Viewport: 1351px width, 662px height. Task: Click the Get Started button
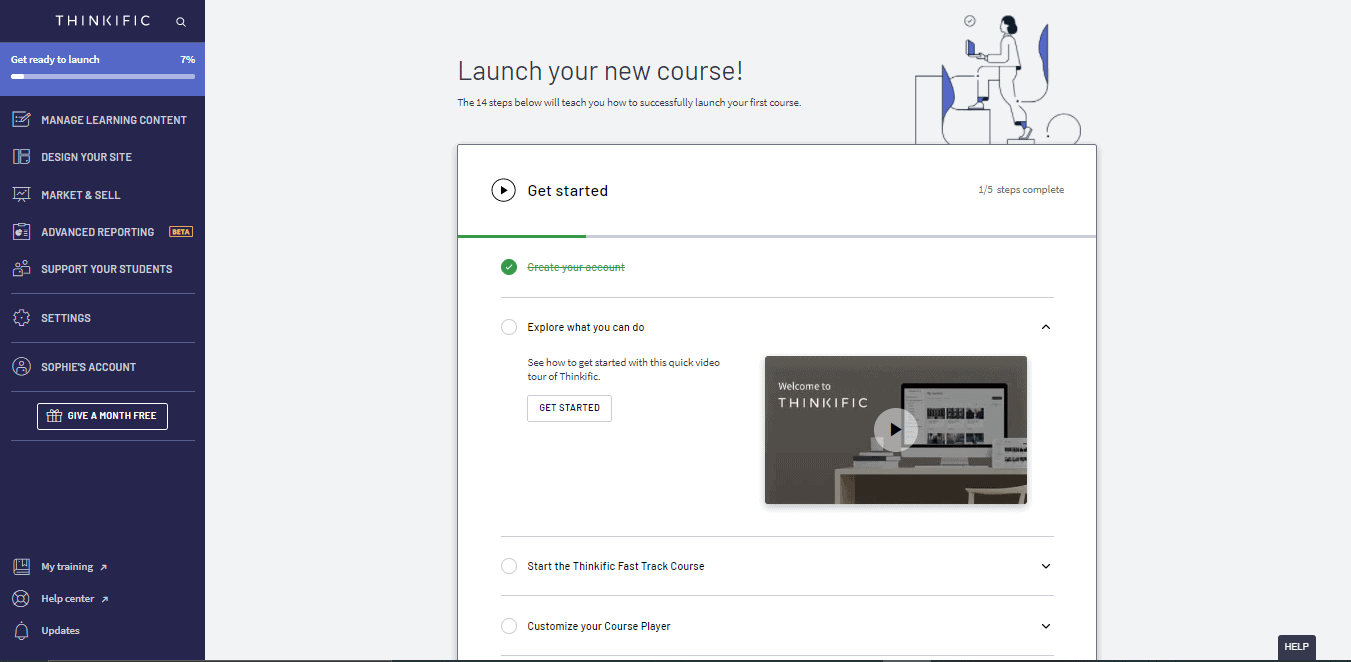pos(569,408)
